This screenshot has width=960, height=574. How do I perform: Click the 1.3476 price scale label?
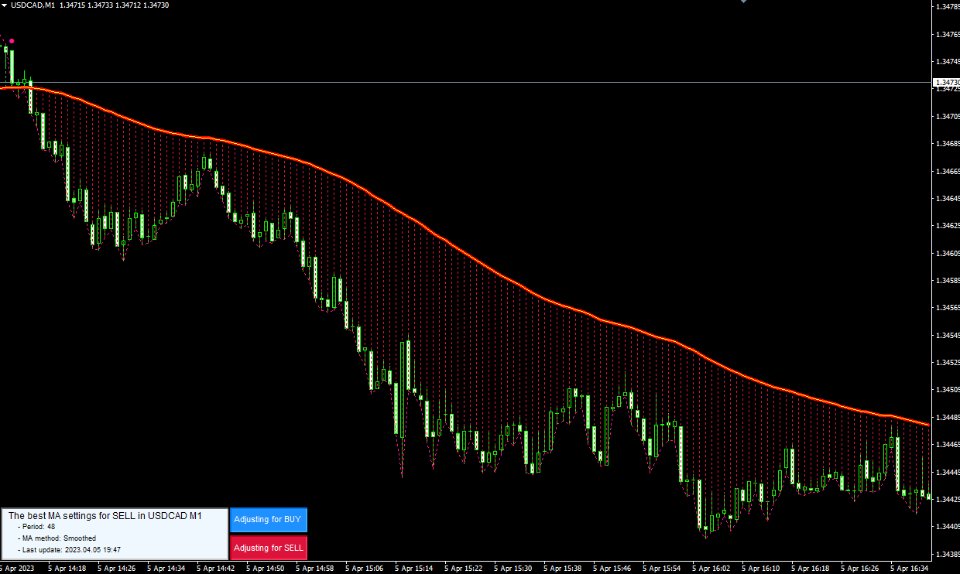(948, 34)
